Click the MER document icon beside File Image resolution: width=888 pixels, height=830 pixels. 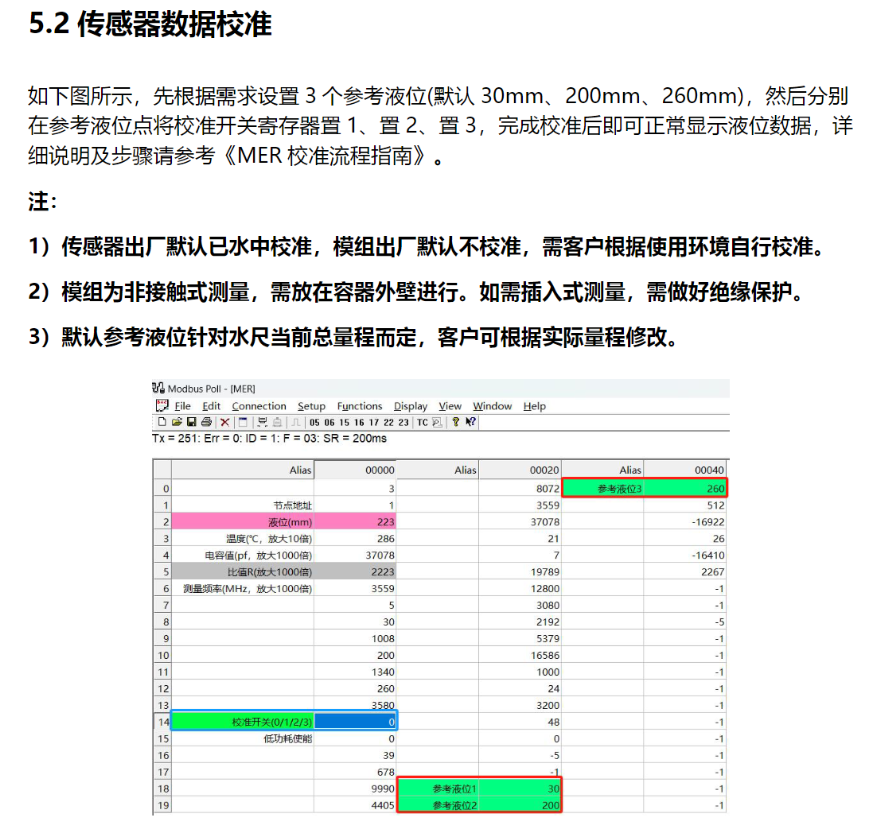click(163, 405)
